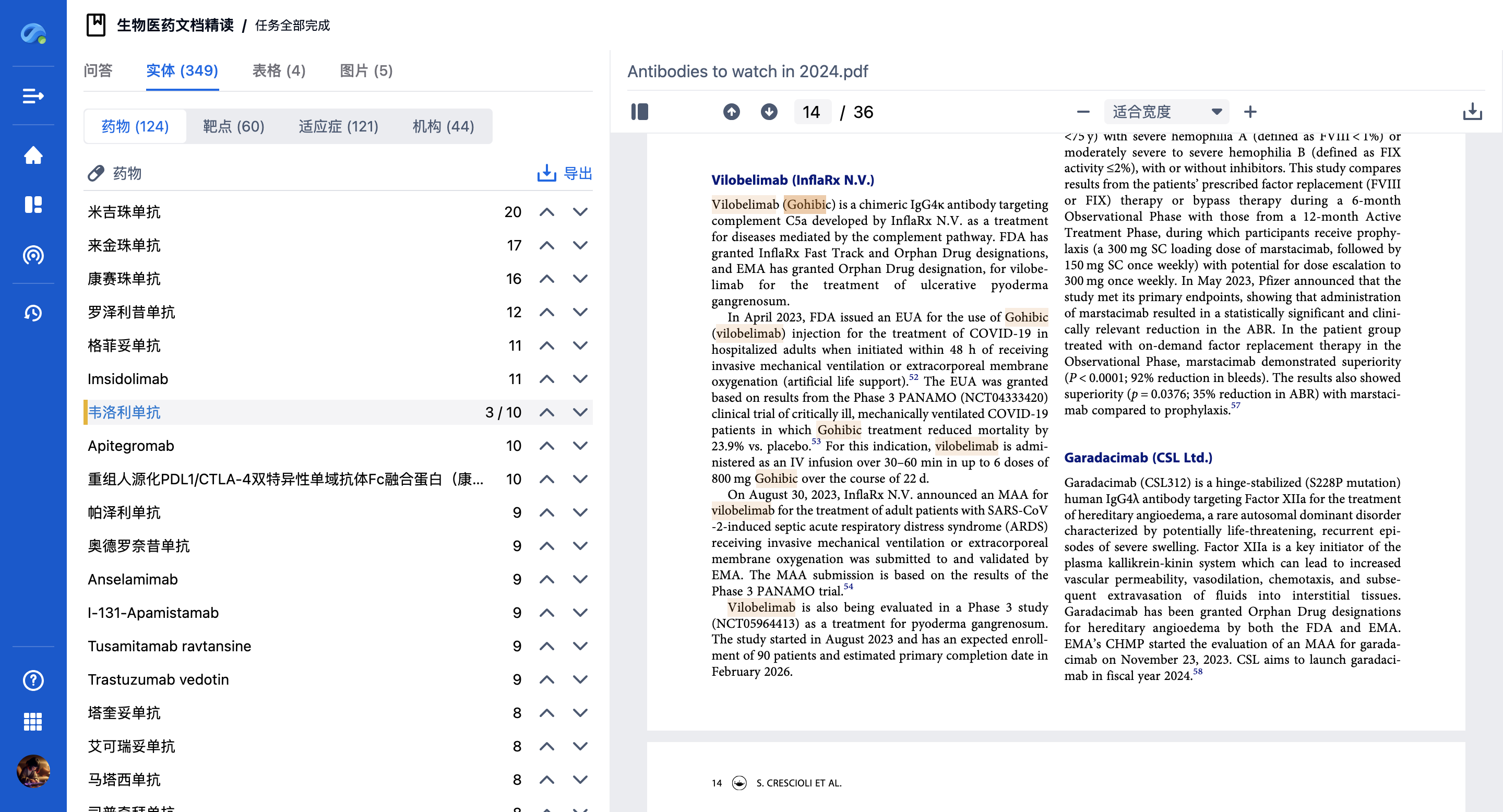The image size is (1503, 812).
Task: Click the page number field
Action: (x=811, y=112)
